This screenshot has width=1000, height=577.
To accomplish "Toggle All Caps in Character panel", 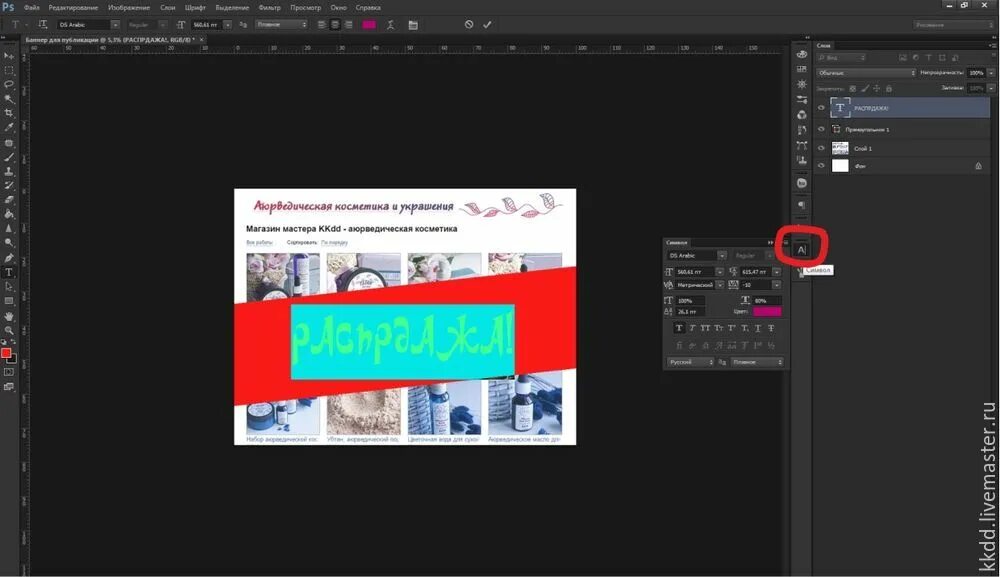I will click(x=705, y=328).
